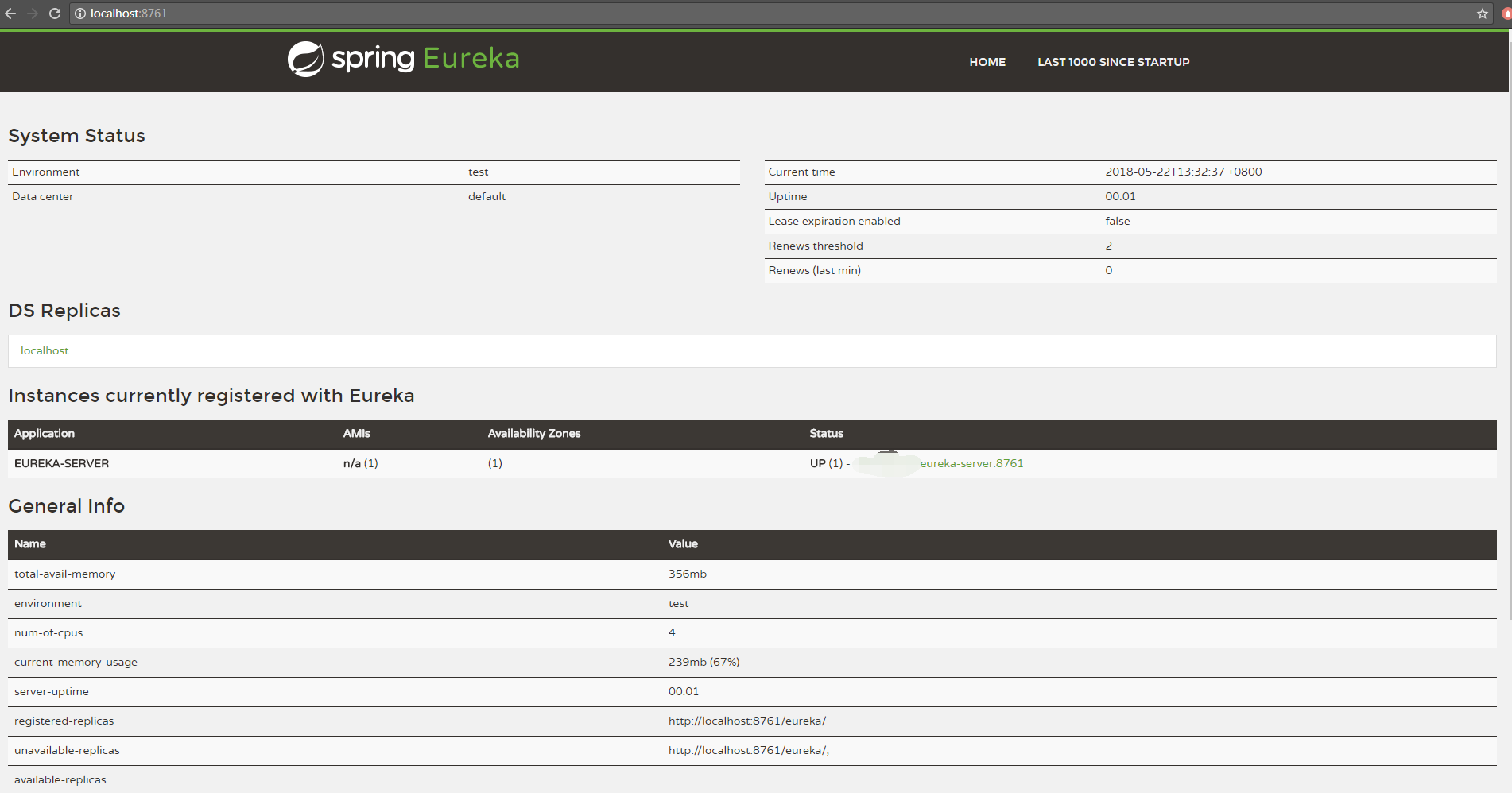Viewport: 1512px width, 793px height.
Task: Reload the page with refresh icon
Action: 55,14
